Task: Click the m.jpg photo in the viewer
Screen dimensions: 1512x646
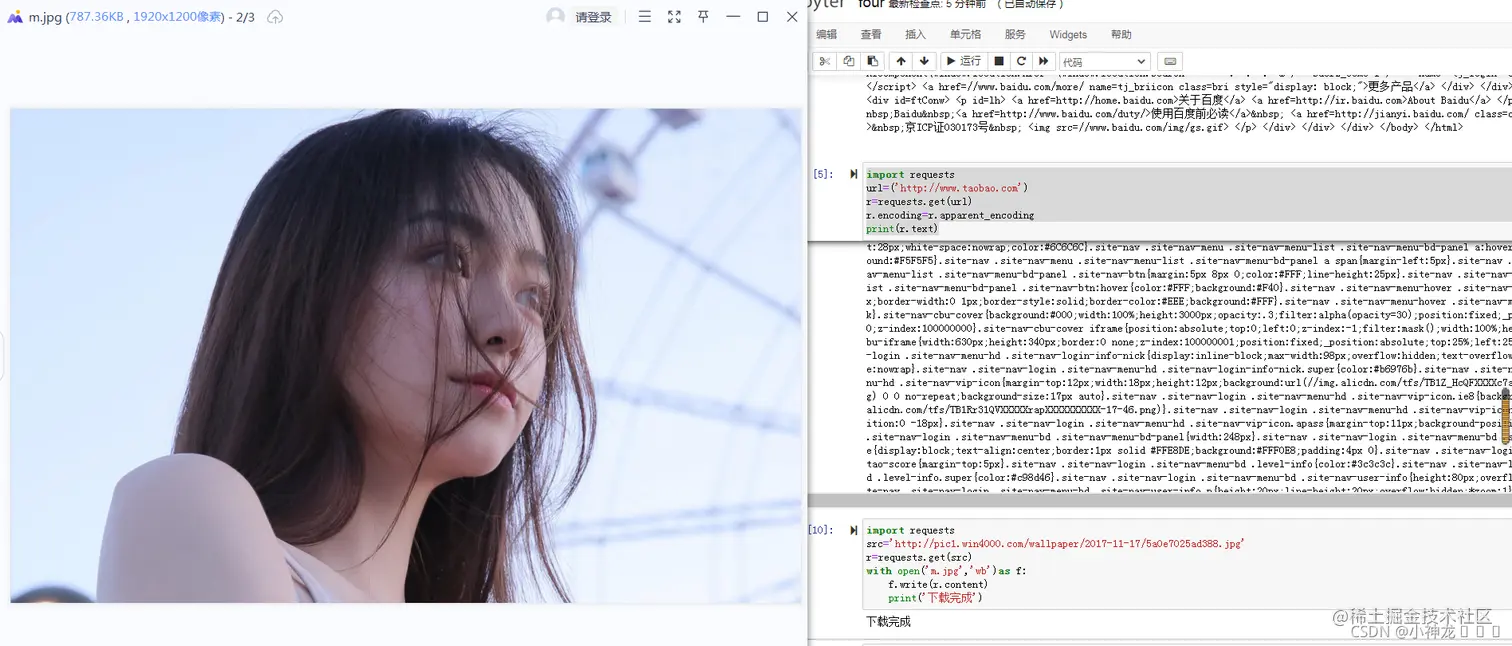Action: pos(405,356)
